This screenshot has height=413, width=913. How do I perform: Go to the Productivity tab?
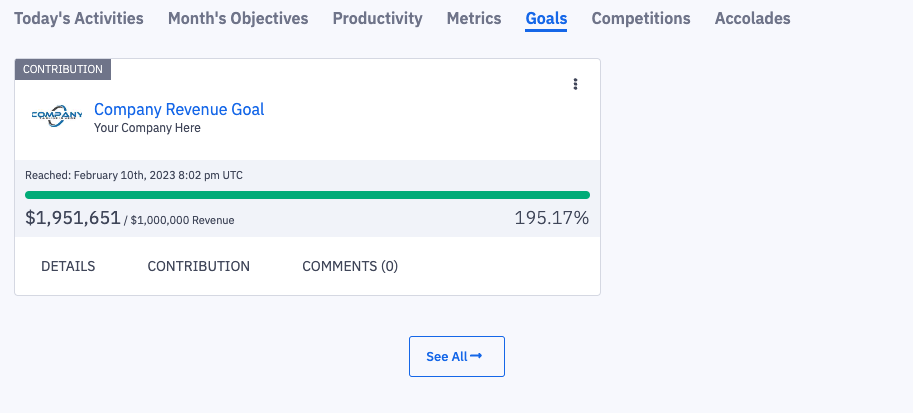pyautogui.click(x=377, y=18)
